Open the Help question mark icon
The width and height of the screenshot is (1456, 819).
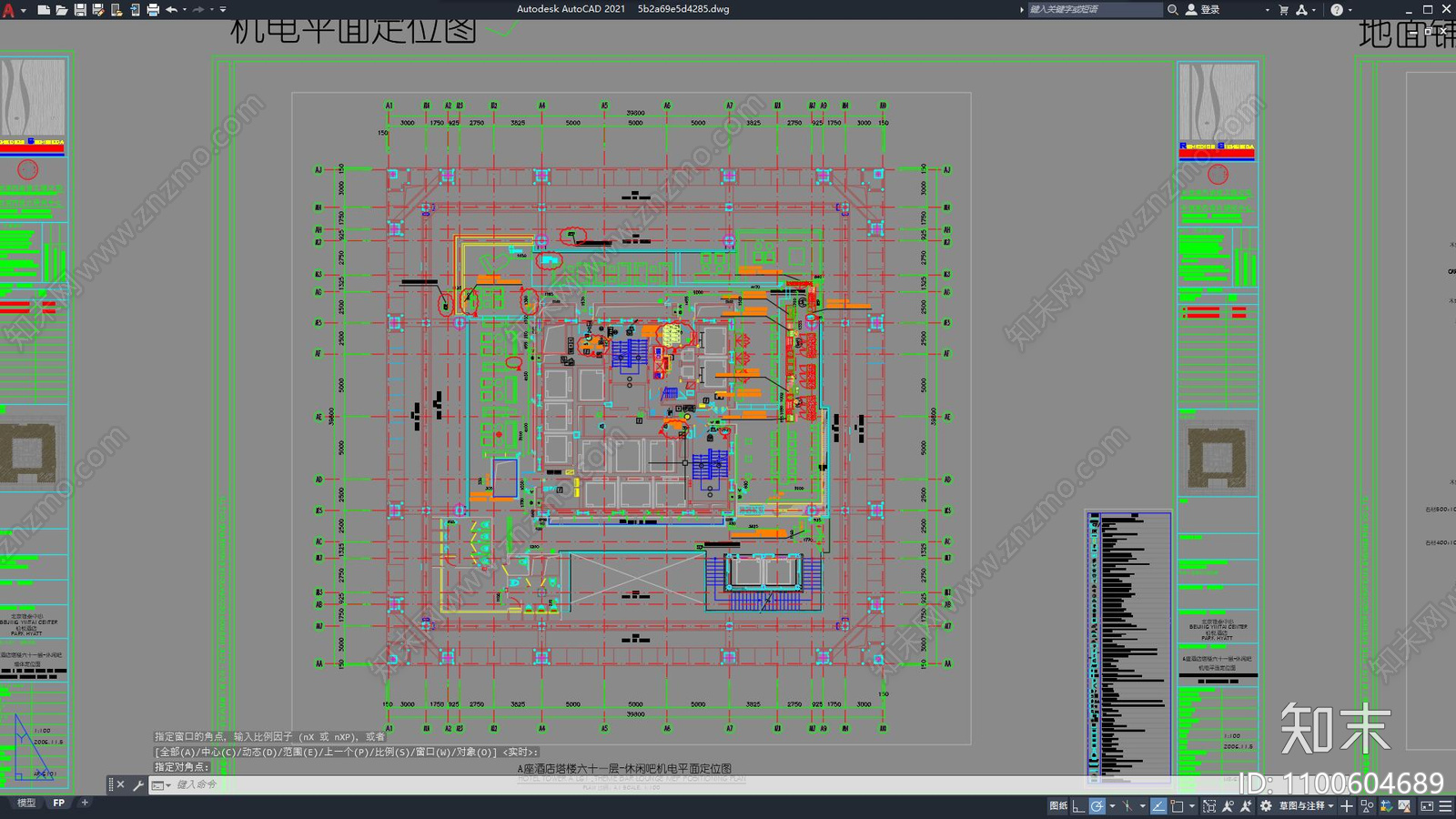click(x=1337, y=9)
